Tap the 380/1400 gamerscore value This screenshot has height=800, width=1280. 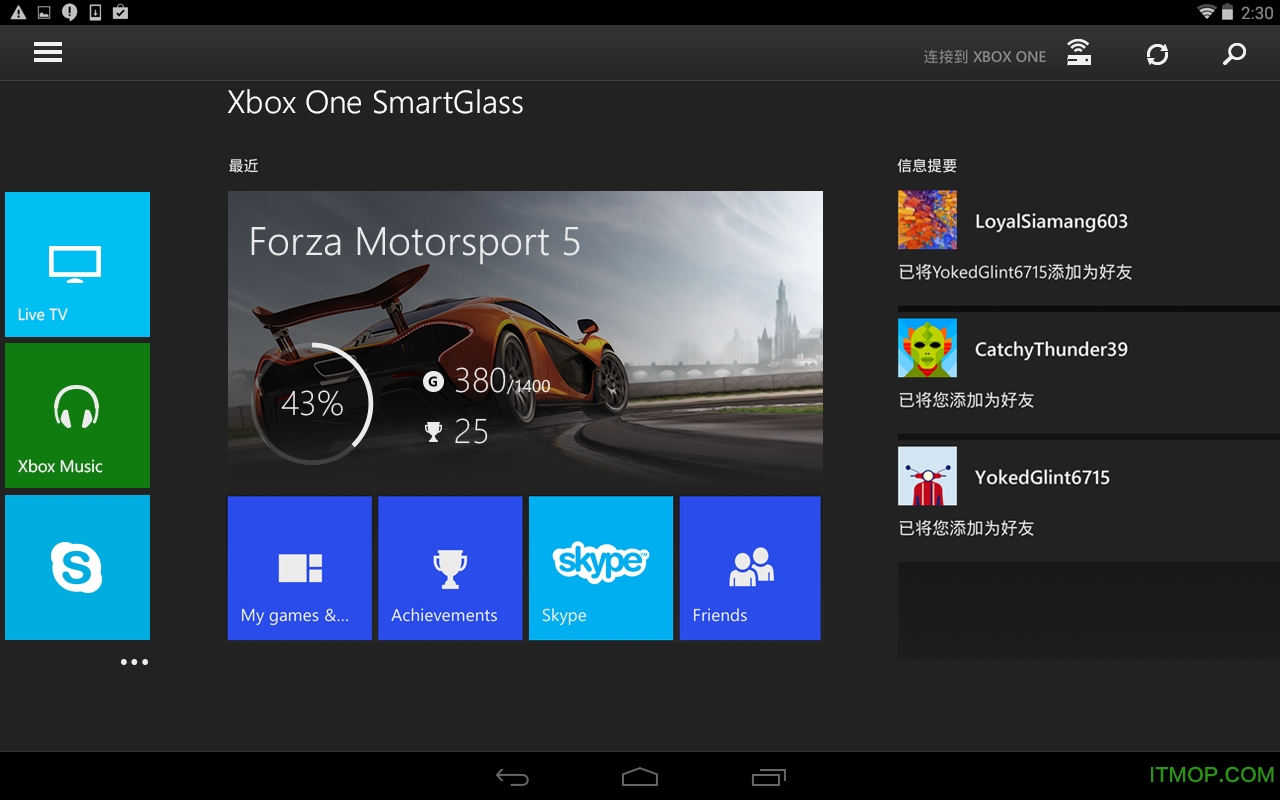pos(502,381)
